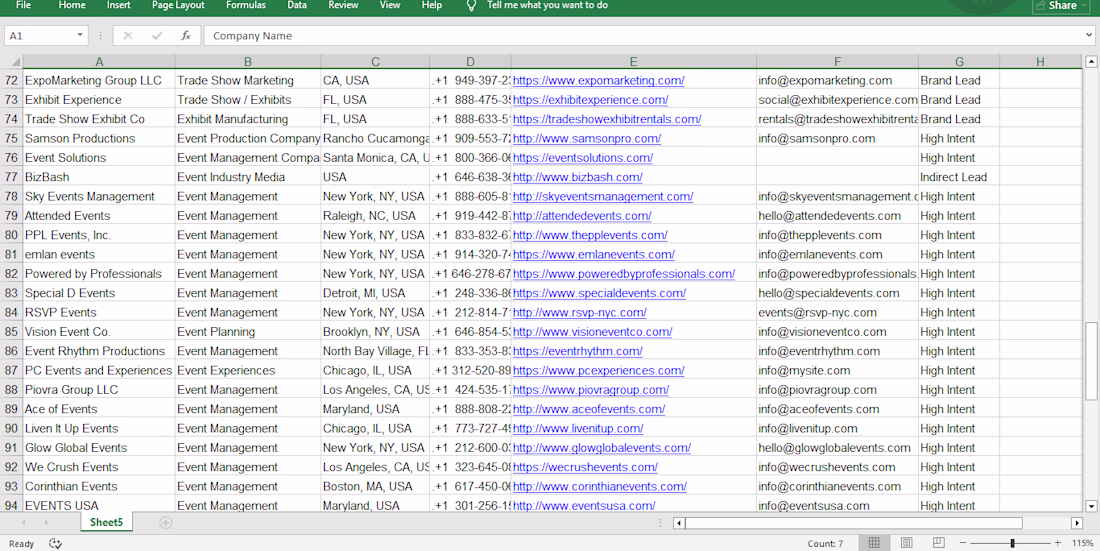Open the Data ribbon tab
Screen dimensions: 1100x551
click(297, 5)
